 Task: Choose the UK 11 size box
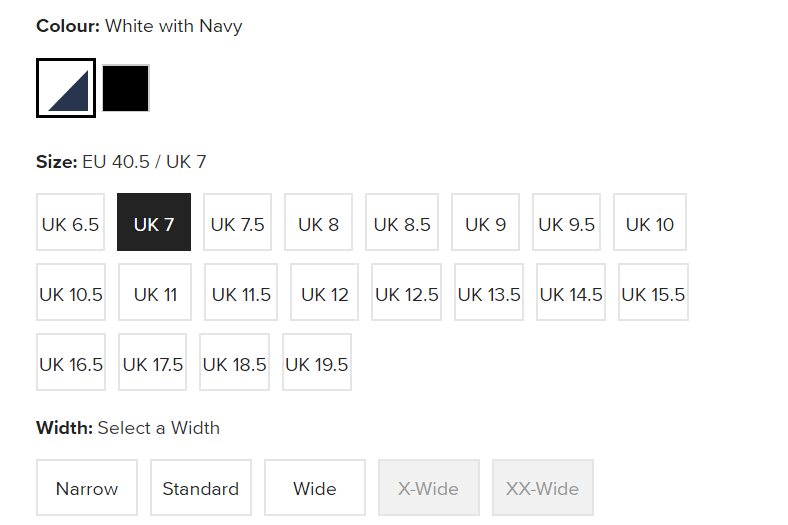[x=155, y=292]
